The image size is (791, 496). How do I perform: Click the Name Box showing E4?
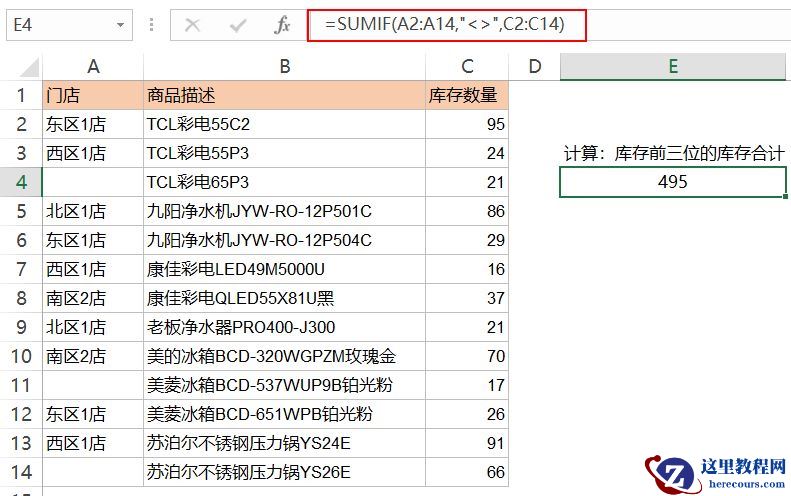point(69,24)
